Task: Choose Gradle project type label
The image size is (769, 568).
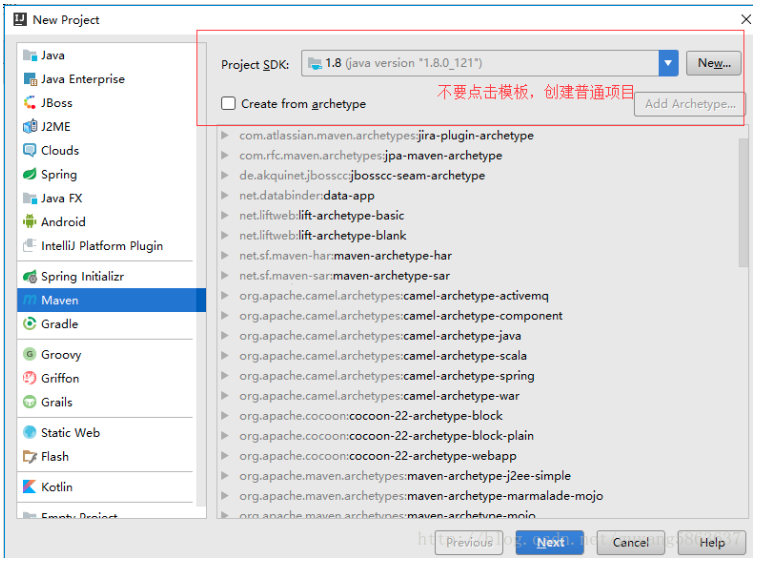Action: pos(60,324)
